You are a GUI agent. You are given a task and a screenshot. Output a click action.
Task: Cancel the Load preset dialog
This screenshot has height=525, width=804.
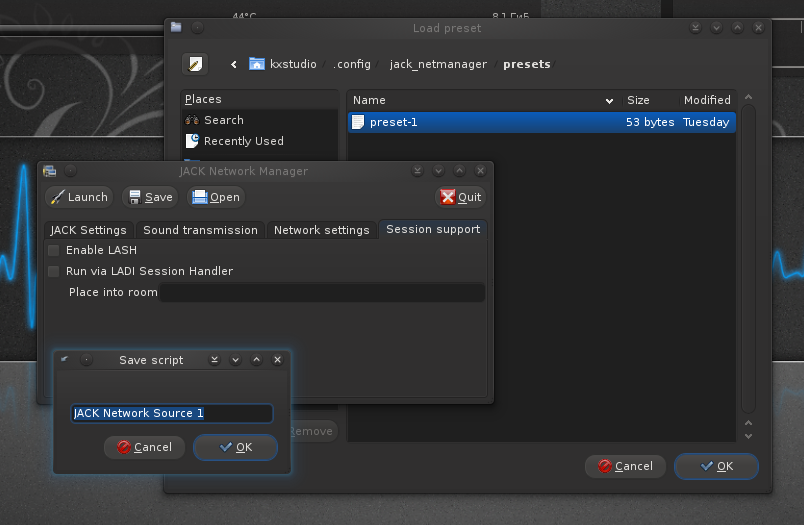pyautogui.click(x=625, y=466)
